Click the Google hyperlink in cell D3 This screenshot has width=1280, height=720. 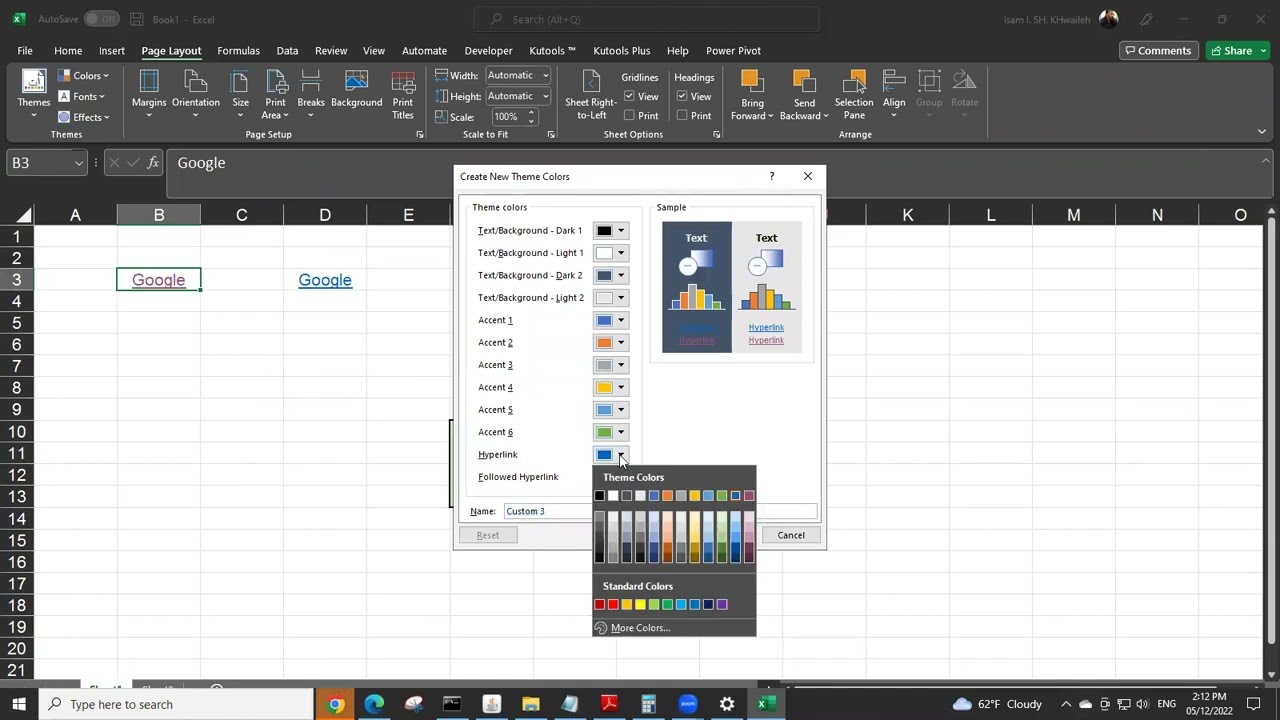point(325,280)
